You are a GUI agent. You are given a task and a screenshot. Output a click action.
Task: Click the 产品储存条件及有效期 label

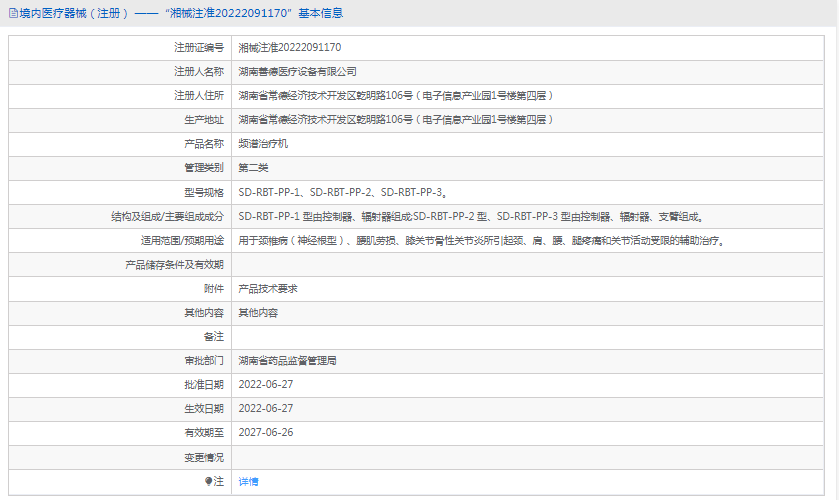point(174,265)
